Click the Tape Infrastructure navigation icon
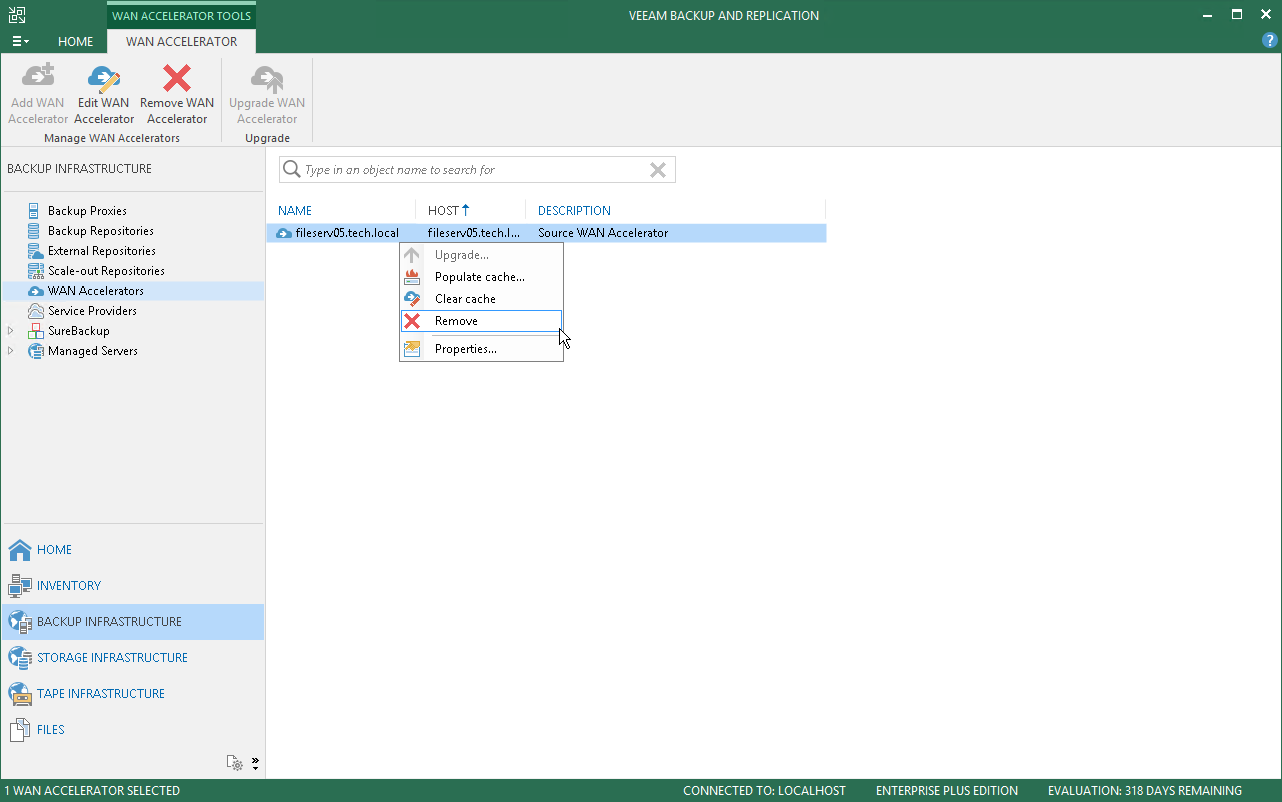 (x=20, y=694)
